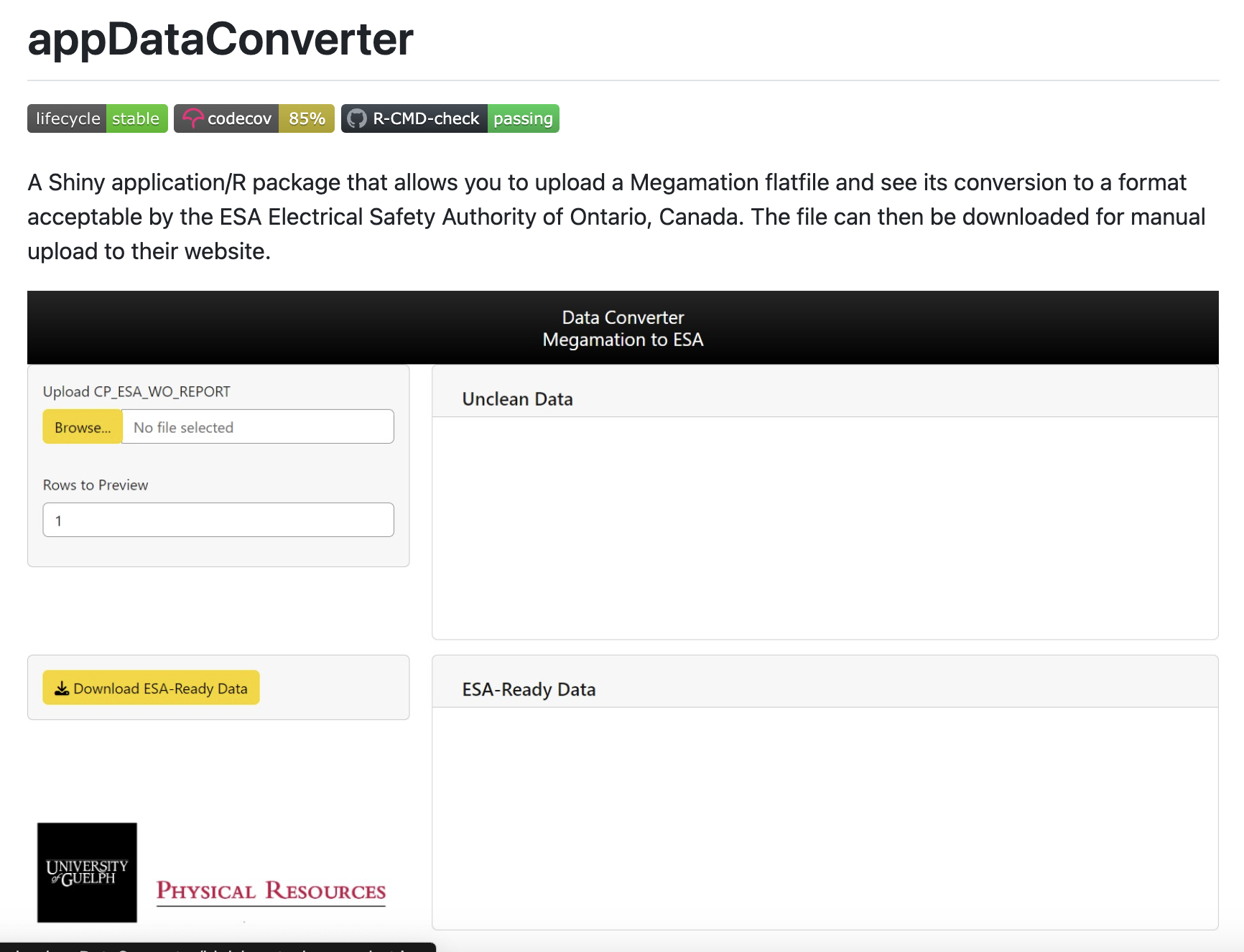Open the R-CMD-check passing badge

tap(450, 118)
